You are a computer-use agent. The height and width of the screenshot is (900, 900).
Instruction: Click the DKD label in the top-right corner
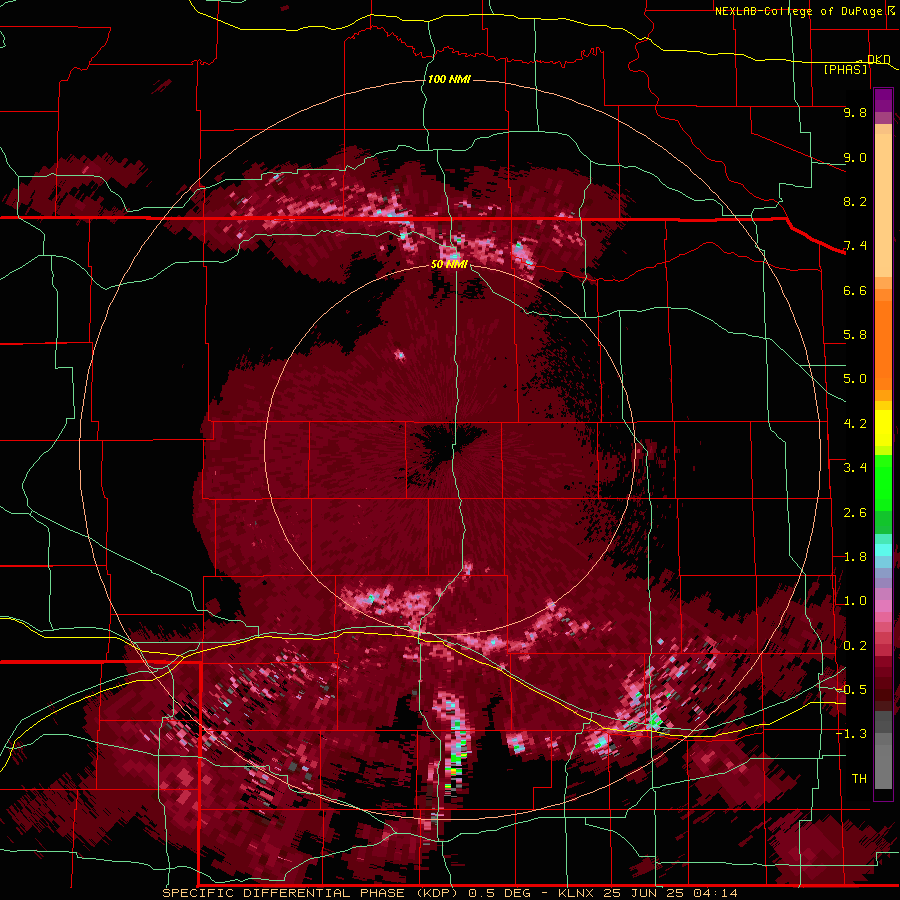click(x=879, y=59)
